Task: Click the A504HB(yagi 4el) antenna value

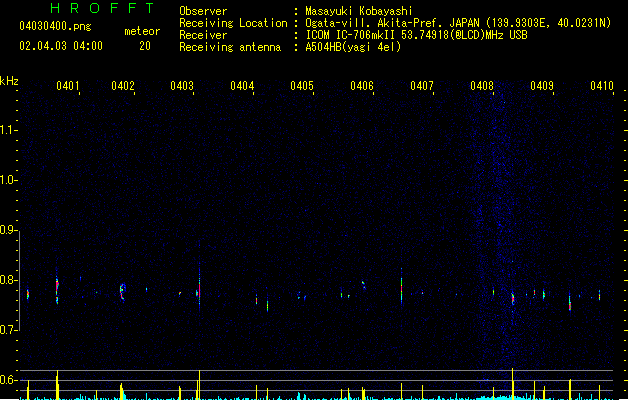Action: pyautogui.click(x=353, y=47)
